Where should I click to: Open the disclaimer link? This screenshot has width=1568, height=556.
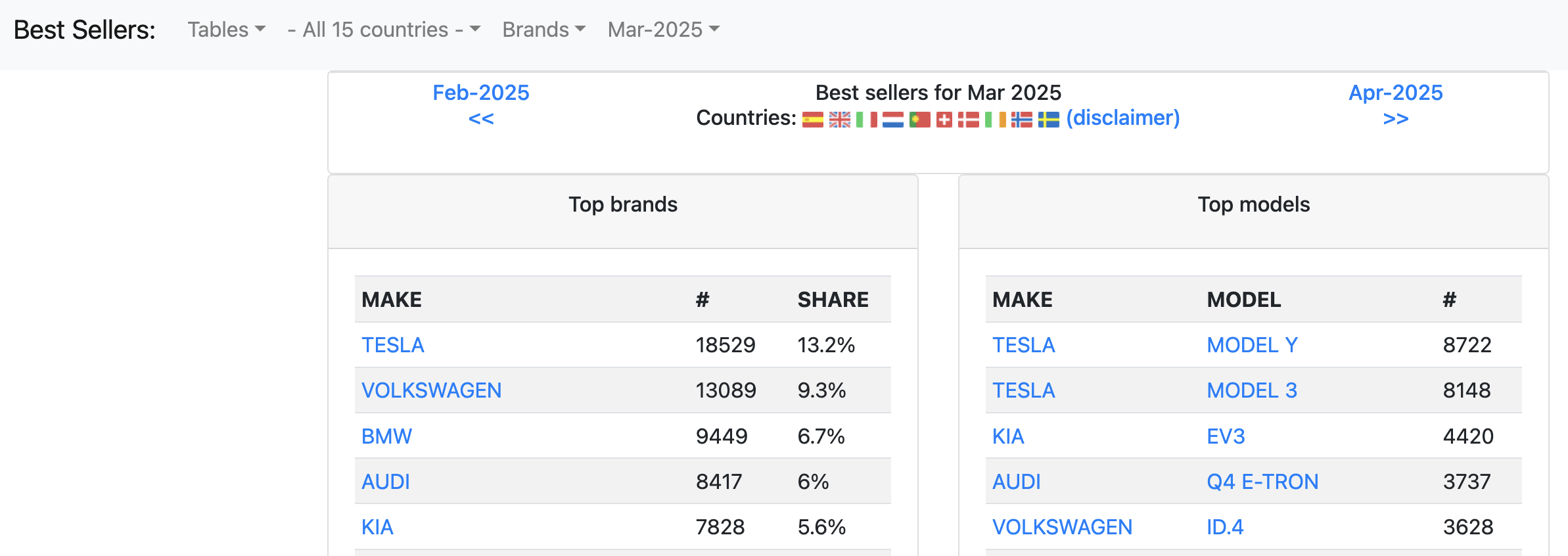1122,118
